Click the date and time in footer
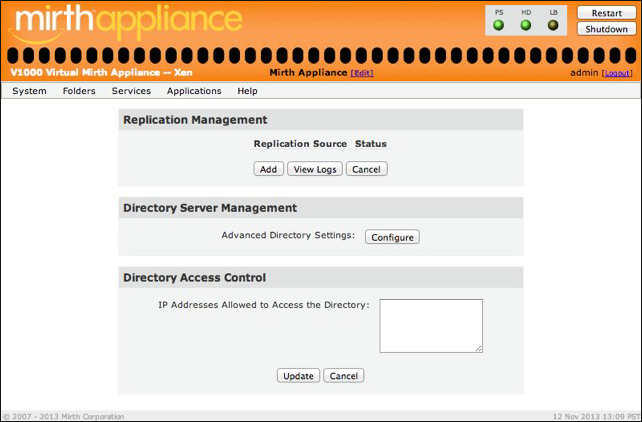The width and height of the screenshot is (642, 422). (x=596, y=416)
